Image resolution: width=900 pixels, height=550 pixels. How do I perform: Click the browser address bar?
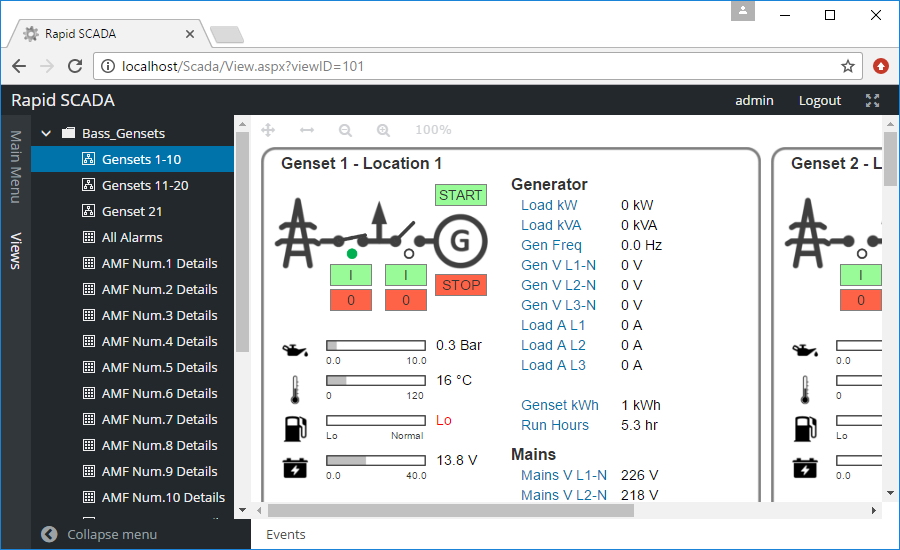point(470,66)
